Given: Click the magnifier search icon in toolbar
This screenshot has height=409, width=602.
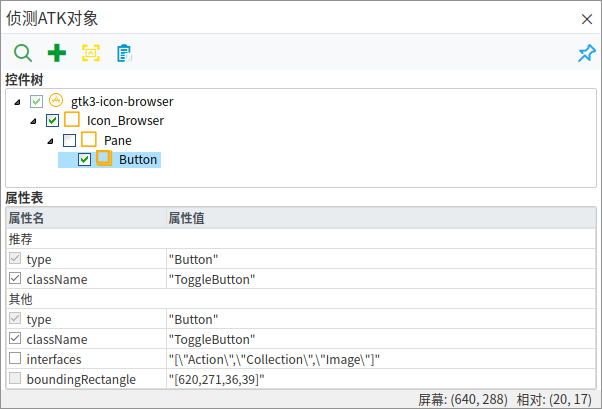Looking at the screenshot, I should pyautogui.click(x=22, y=53).
